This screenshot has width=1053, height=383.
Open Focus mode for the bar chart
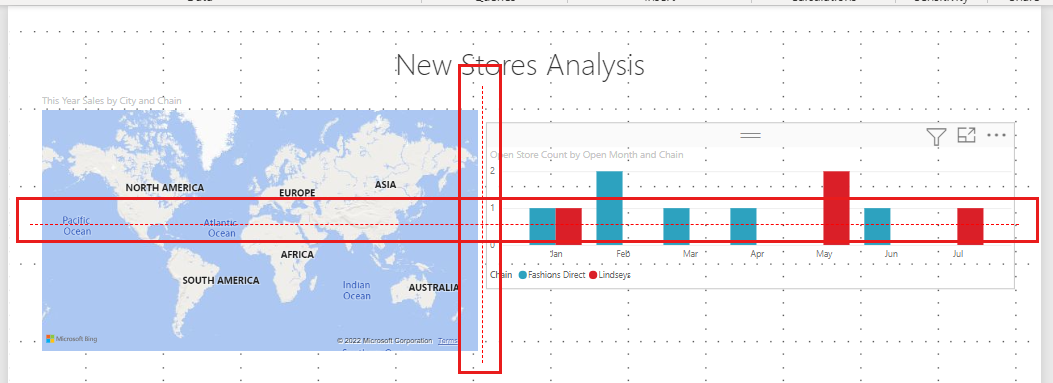pos(966,135)
